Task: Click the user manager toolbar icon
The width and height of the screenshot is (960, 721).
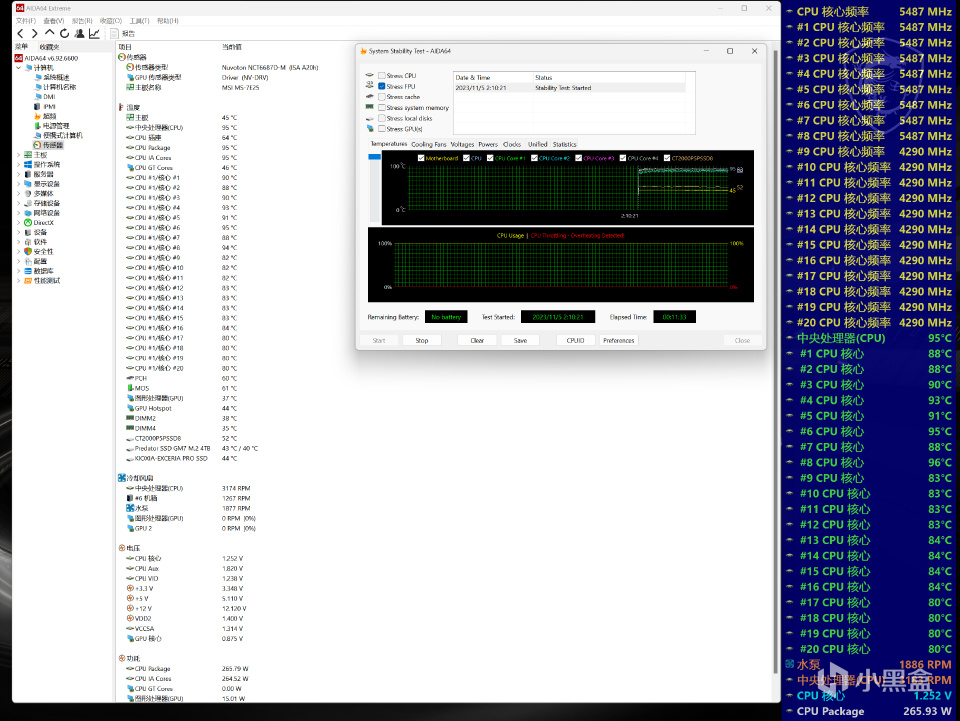Action: [x=80, y=33]
